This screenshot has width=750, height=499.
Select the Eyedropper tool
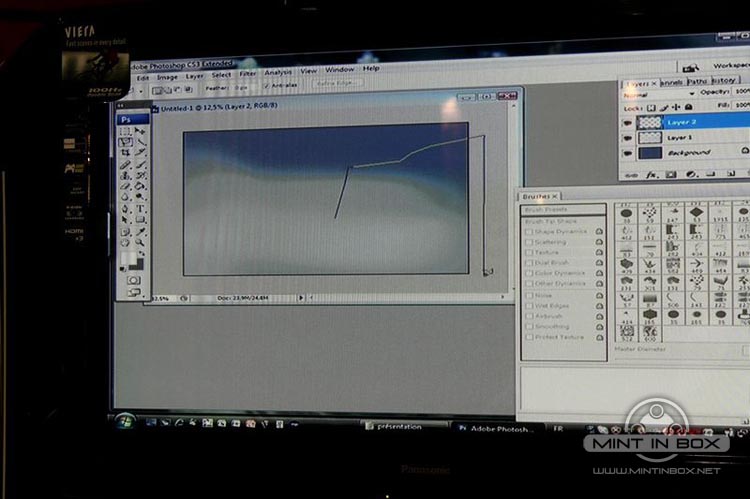141,232
